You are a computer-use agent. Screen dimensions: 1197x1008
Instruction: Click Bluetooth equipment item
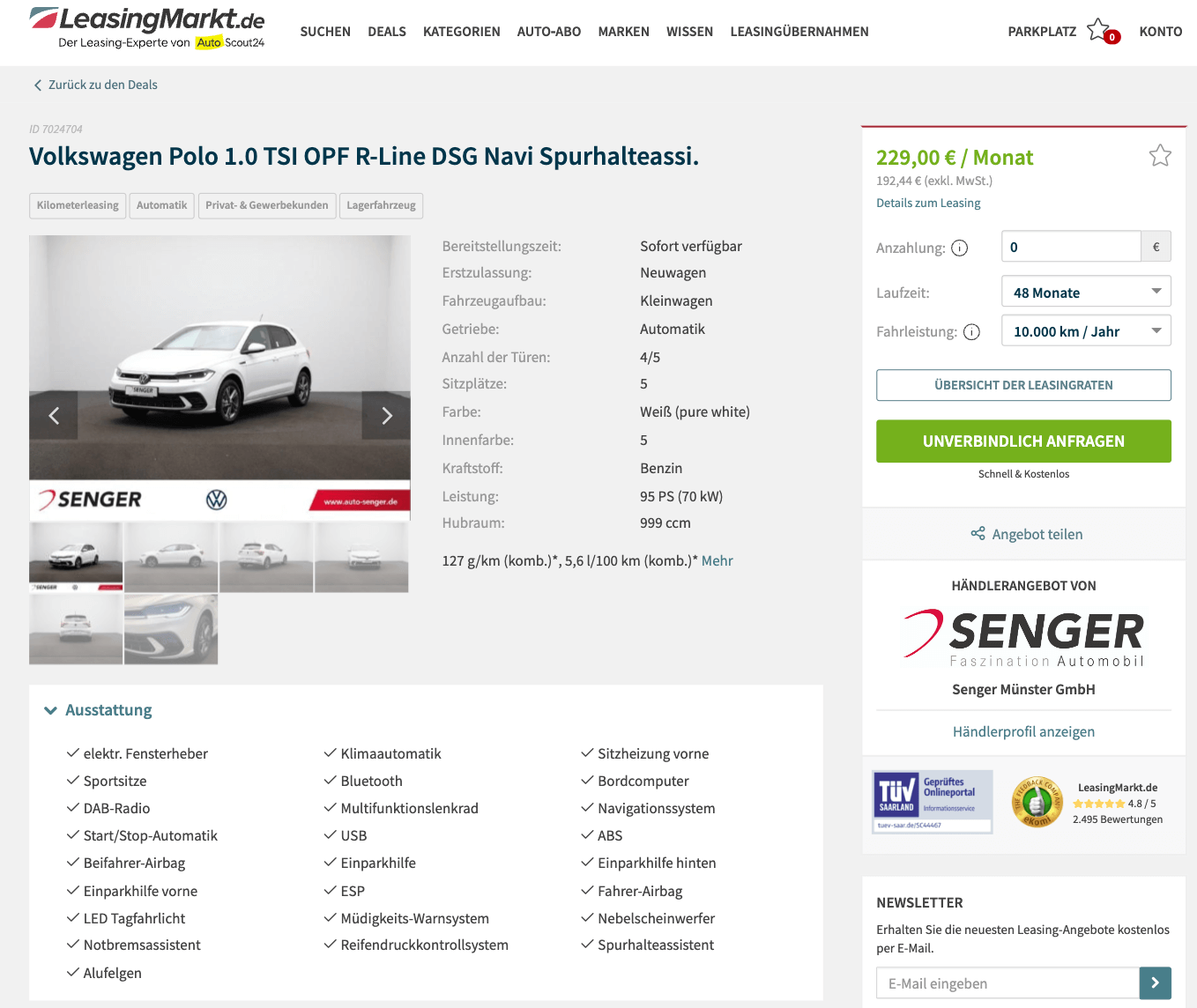pyautogui.click(x=371, y=782)
